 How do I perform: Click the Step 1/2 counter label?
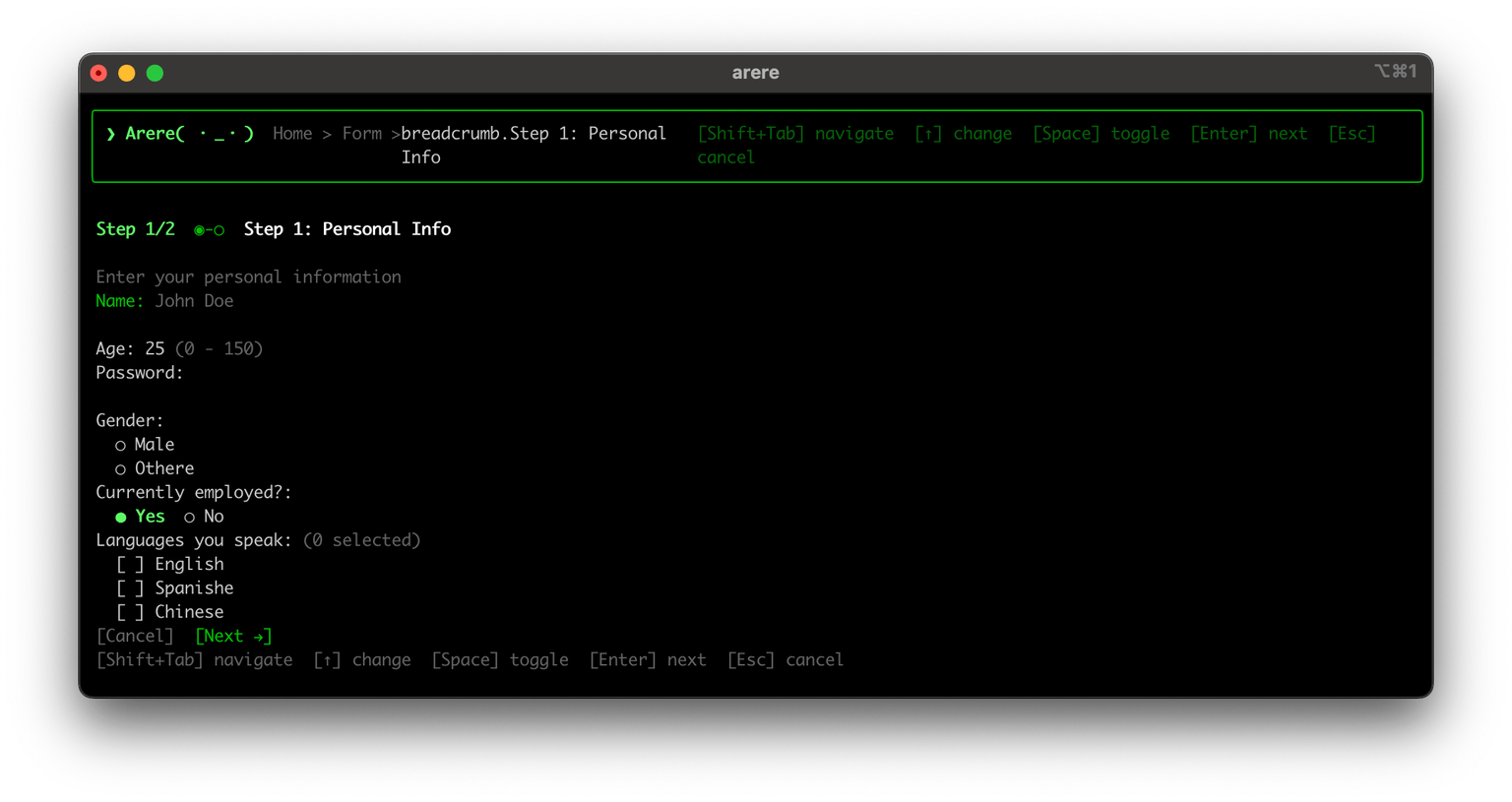click(135, 229)
